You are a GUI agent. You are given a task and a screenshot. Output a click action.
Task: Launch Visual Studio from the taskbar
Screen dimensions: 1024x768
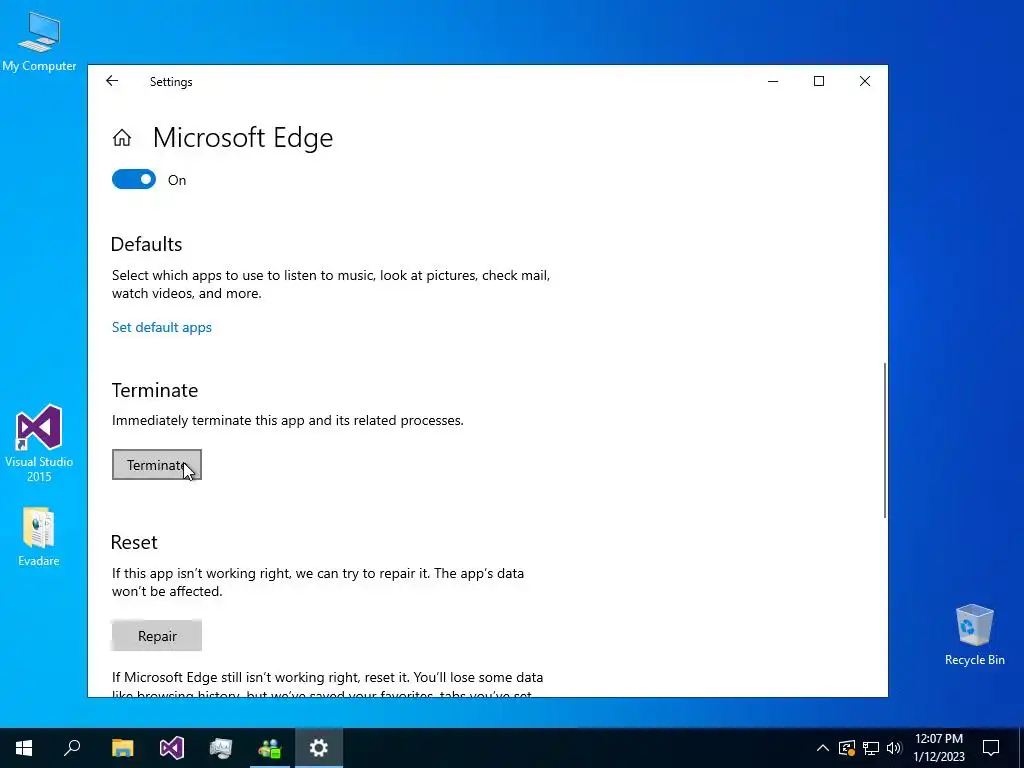pyautogui.click(x=172, y=748)
